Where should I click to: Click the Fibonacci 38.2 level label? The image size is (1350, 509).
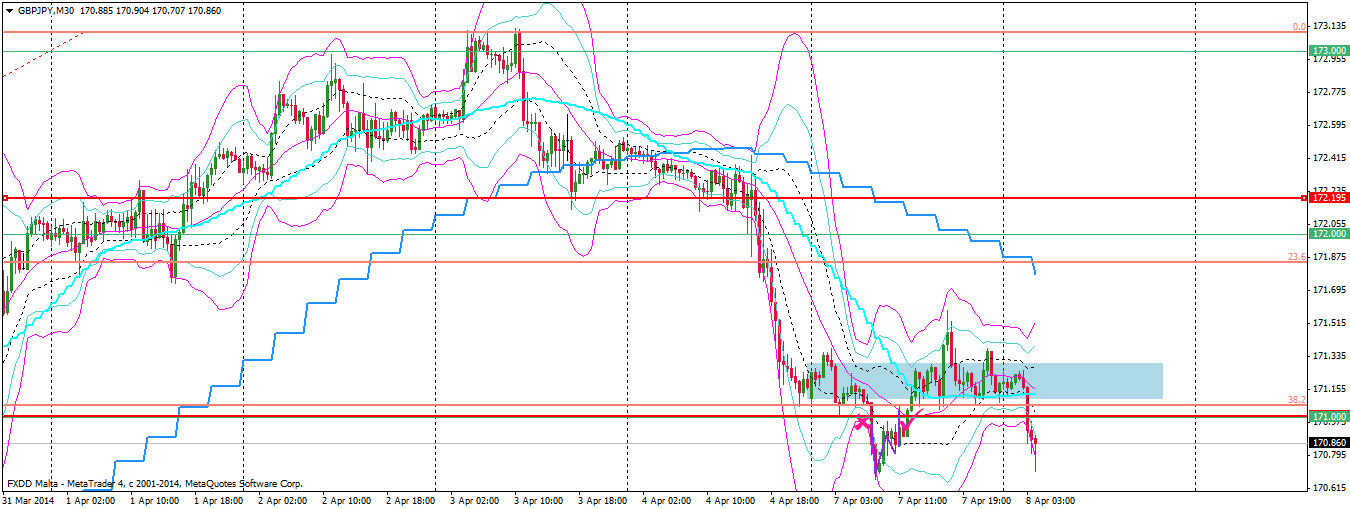click(x=1297, y=399)
